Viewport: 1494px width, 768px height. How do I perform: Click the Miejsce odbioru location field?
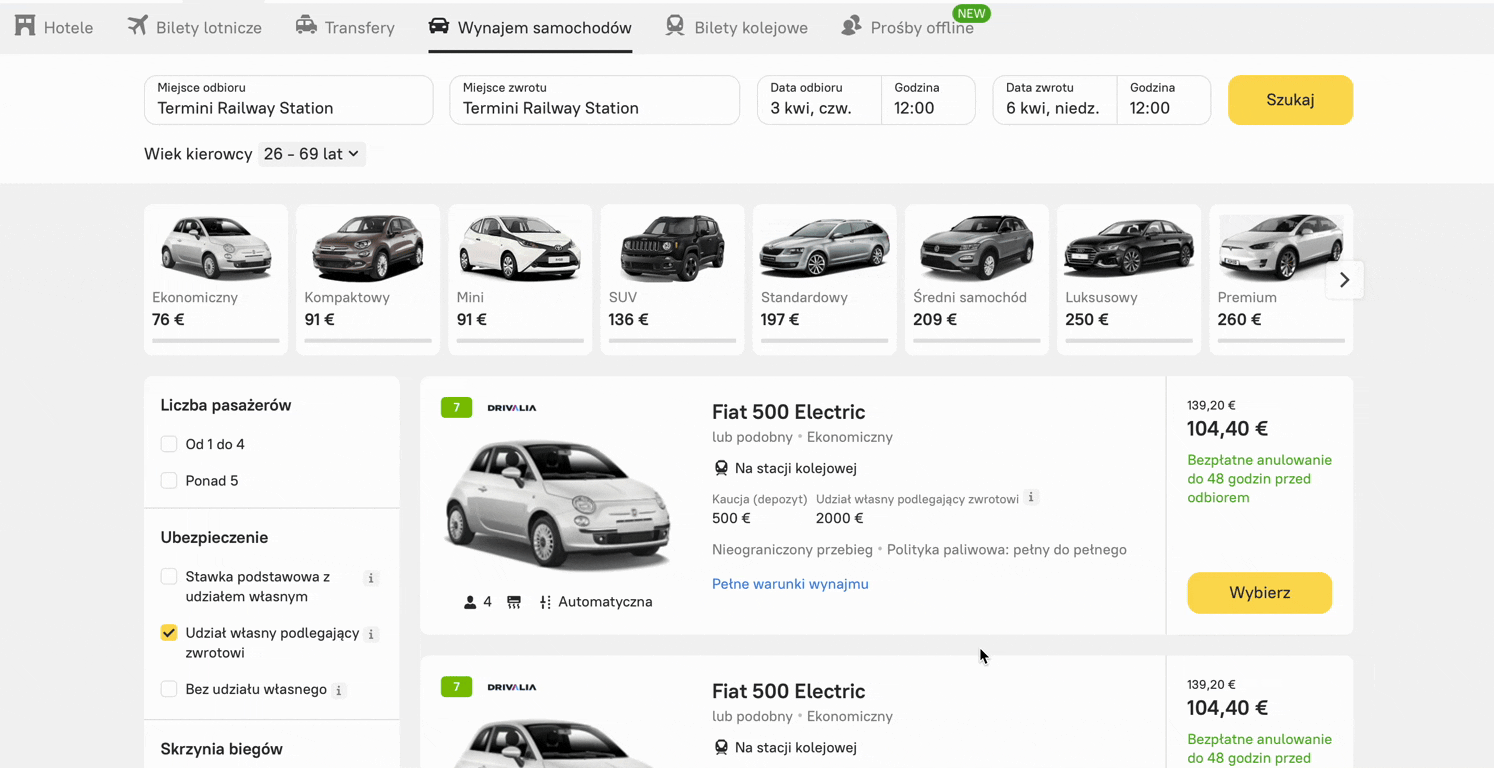288,100
